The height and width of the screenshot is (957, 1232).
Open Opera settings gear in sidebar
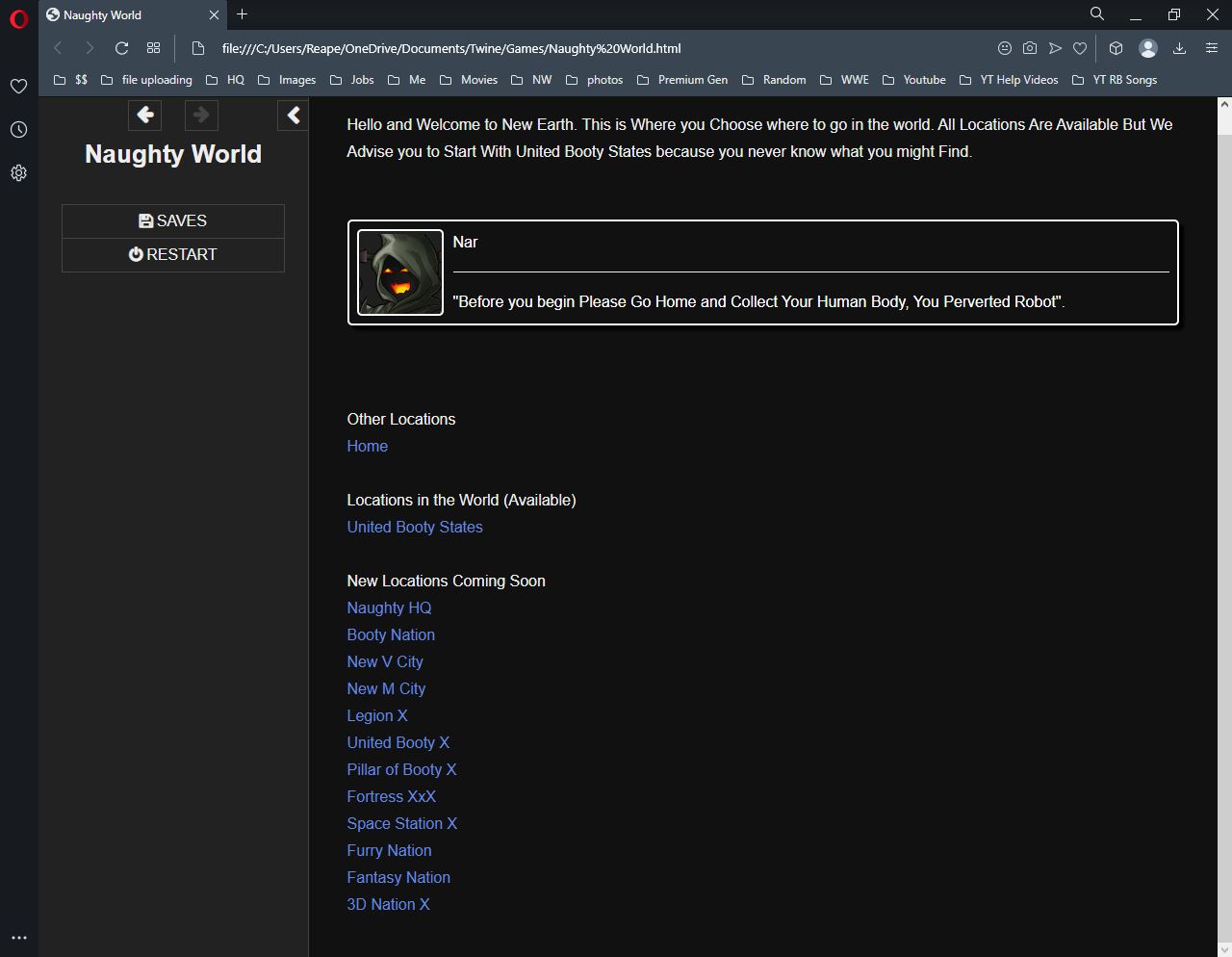pyautogui.click(x=18, y=173)
